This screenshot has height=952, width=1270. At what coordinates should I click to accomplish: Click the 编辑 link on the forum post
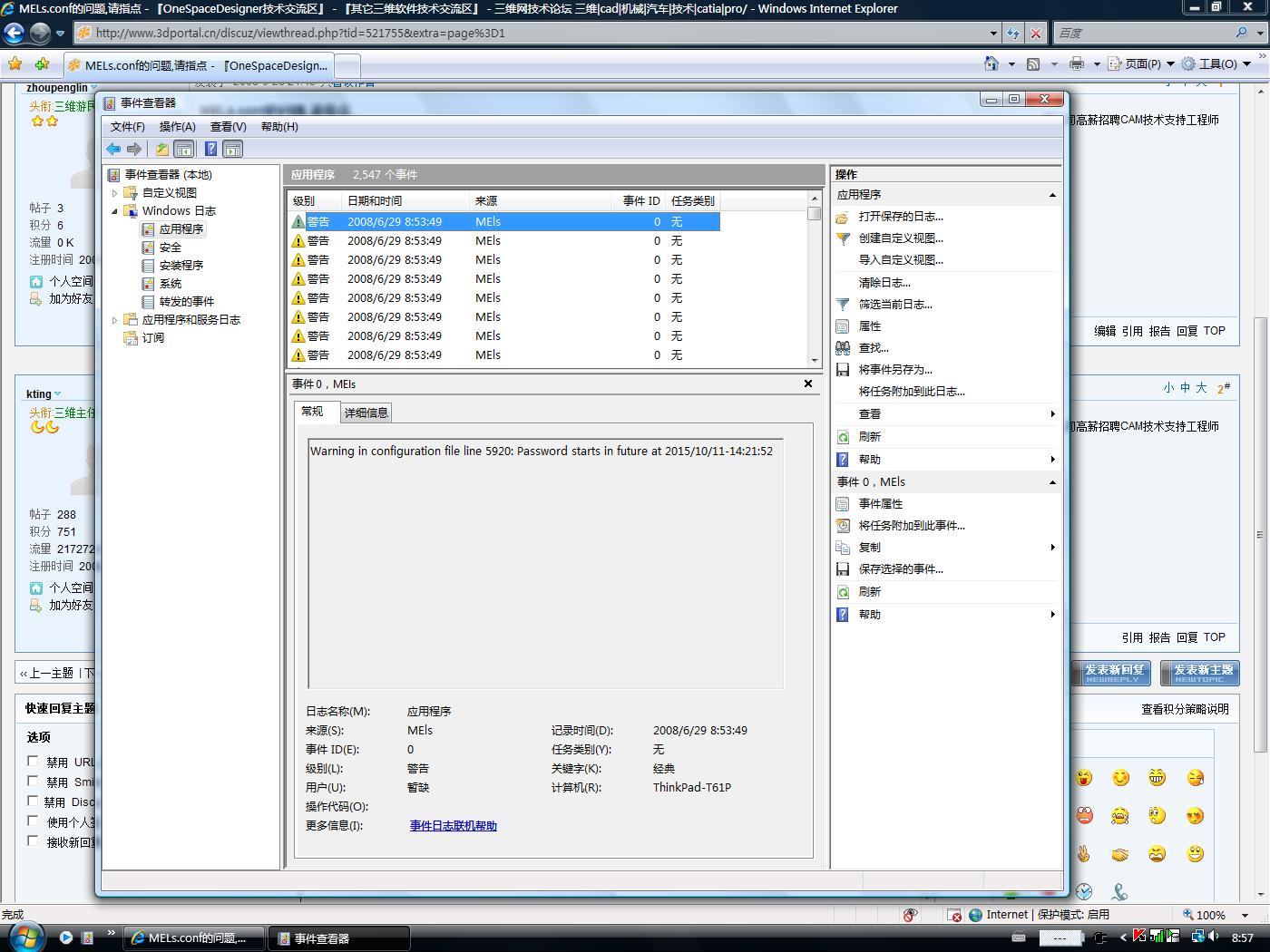point(1105,332)
